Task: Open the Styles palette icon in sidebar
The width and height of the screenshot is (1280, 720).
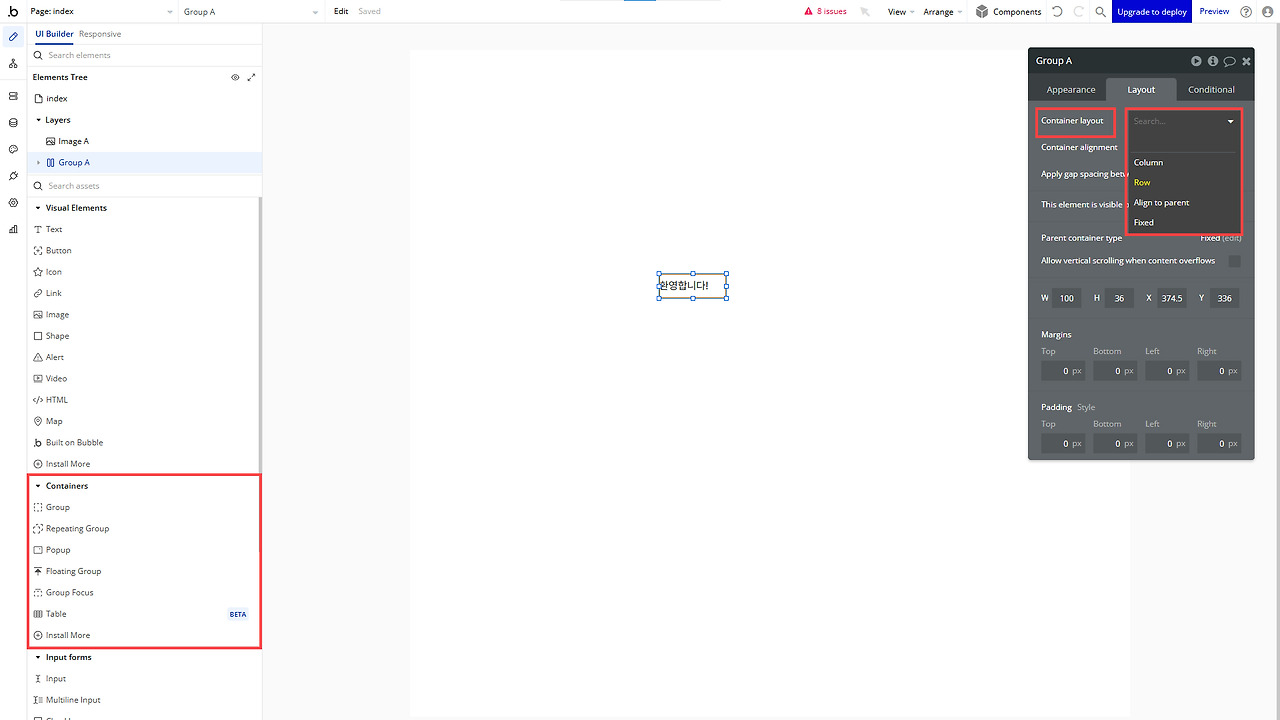Action: [13, 149]
